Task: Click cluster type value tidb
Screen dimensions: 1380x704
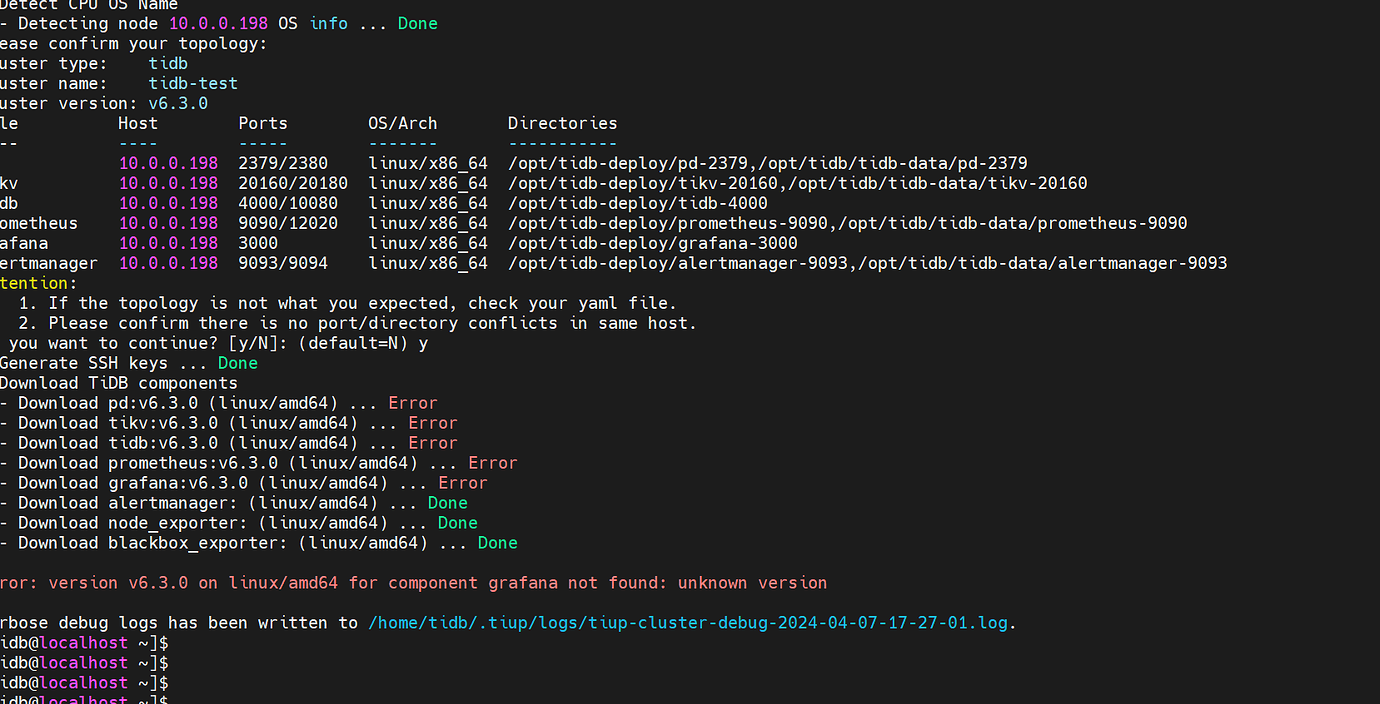Action: (x=168, y=64)
